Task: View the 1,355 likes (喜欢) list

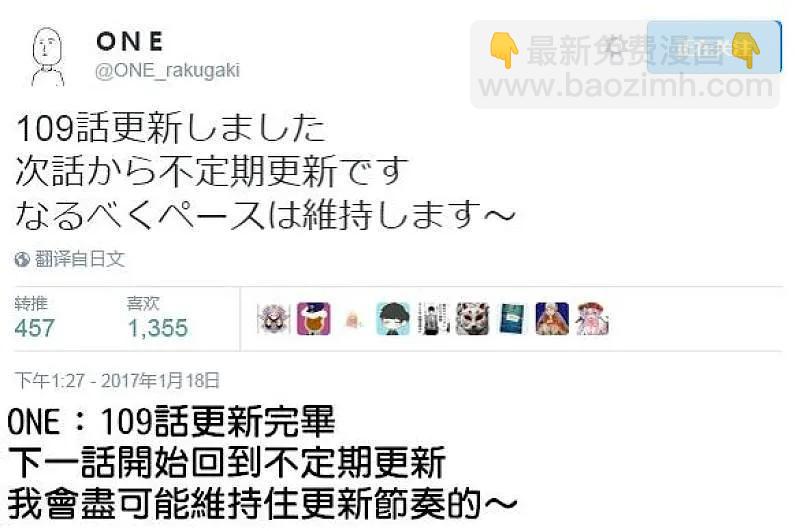Action: coord(158,317)
